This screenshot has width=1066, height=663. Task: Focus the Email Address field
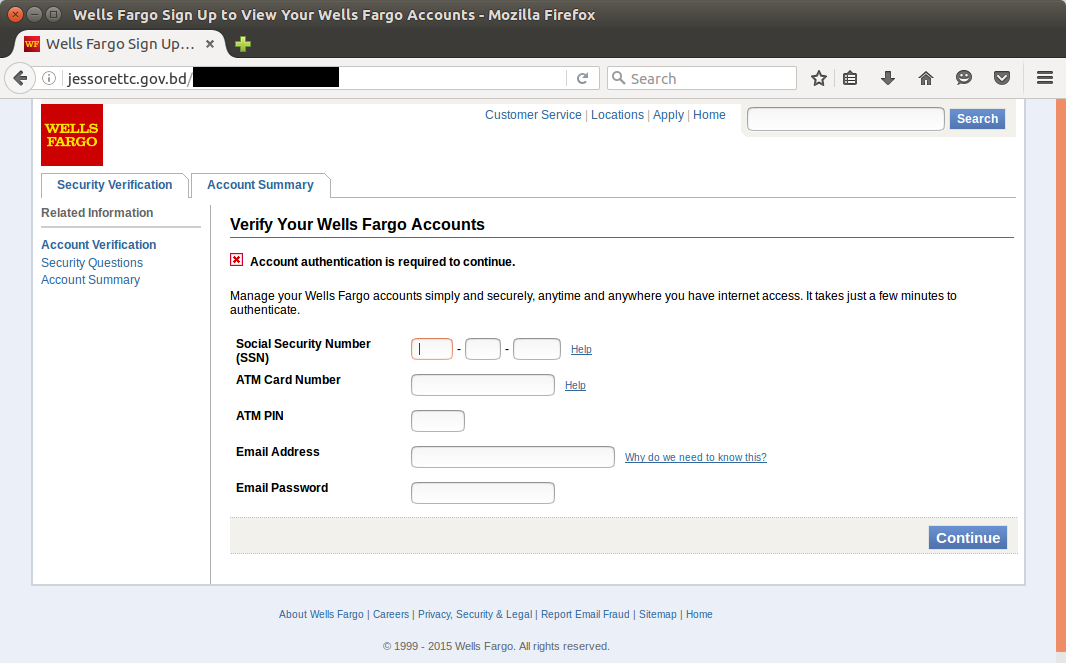pos(513,457)
